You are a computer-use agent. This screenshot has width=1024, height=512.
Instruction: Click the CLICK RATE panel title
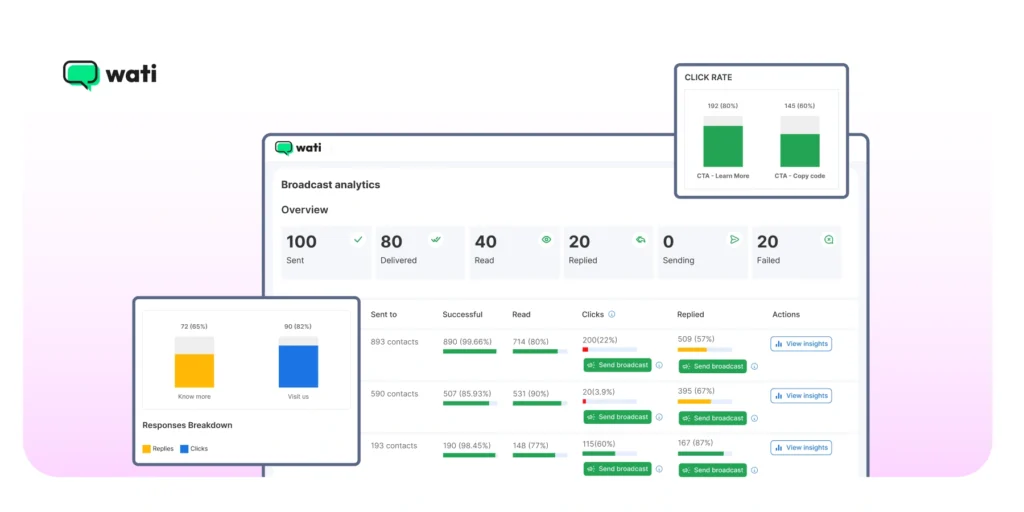(x=708, y=77)
